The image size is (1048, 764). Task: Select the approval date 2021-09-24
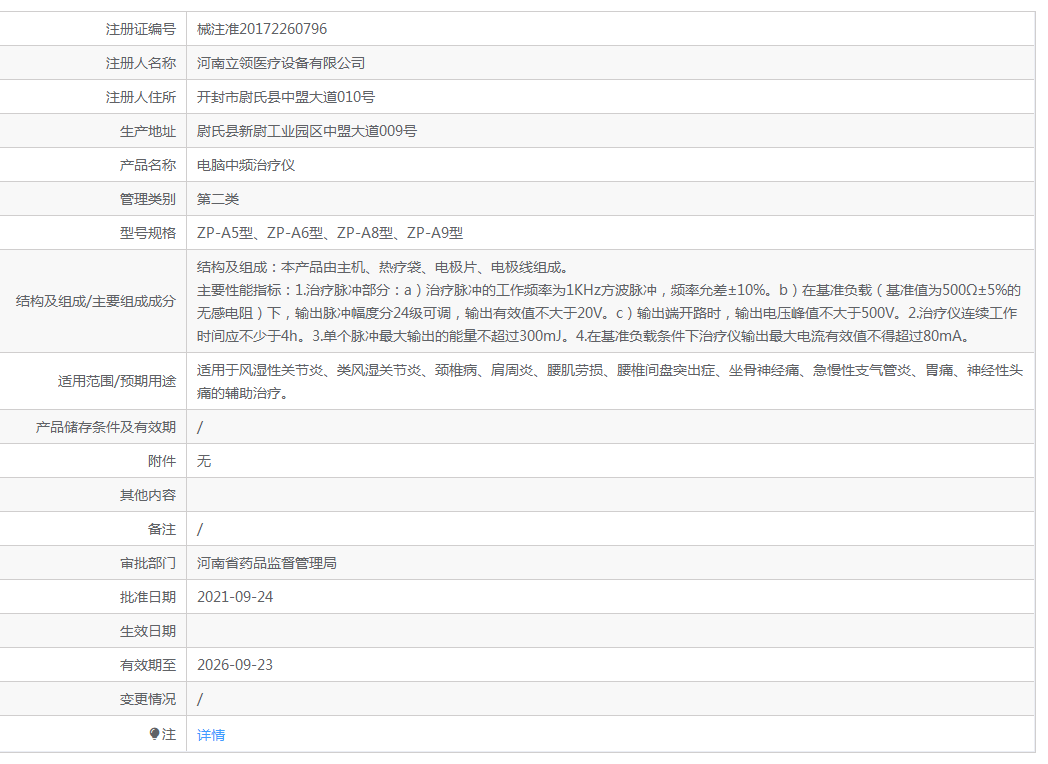(235, 597)
